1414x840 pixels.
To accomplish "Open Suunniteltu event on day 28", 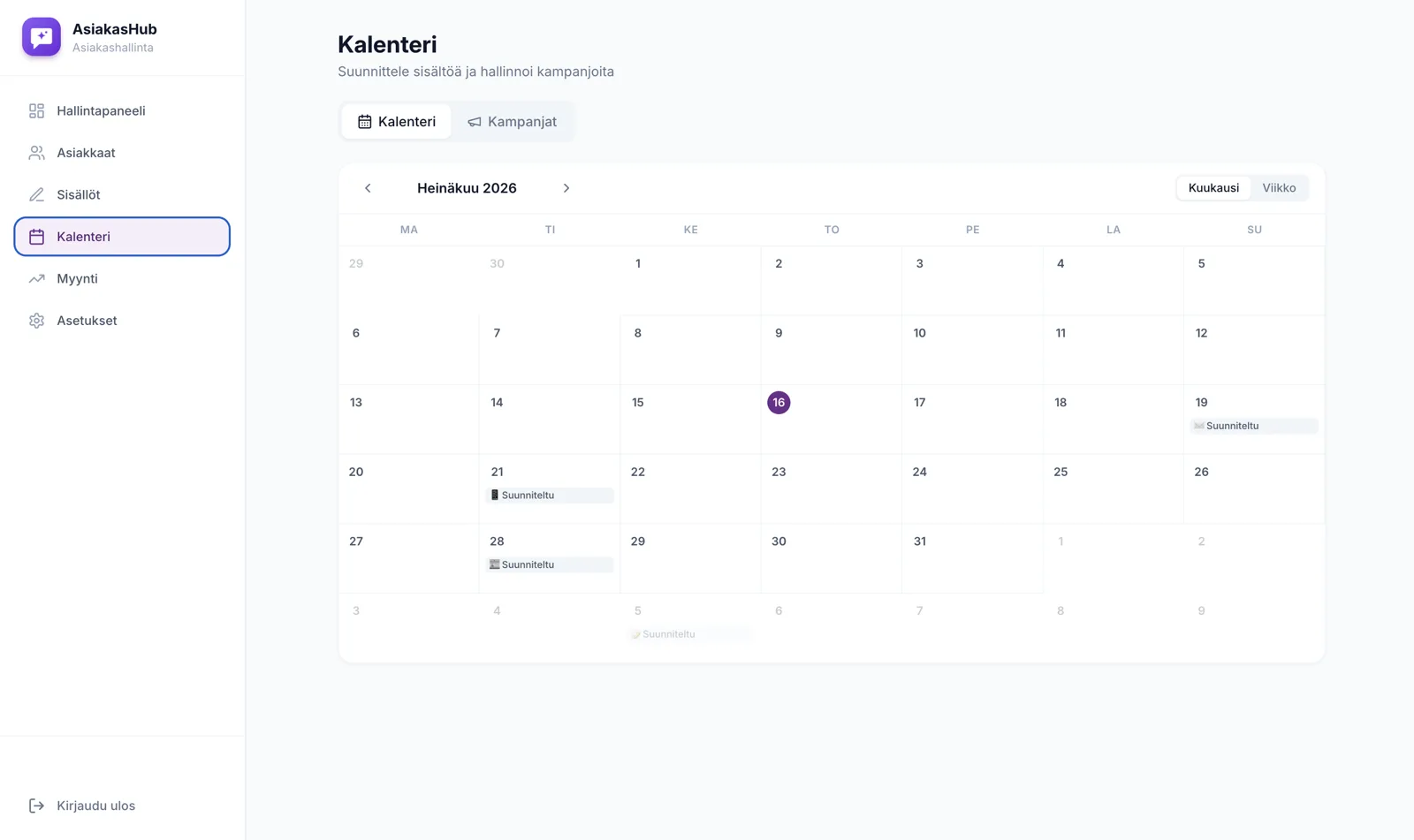I will pyautogui.click(x=550, y=564).
